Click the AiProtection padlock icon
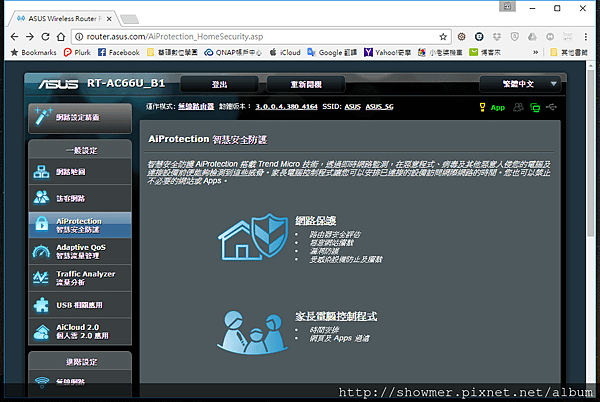The width and height of the screenshot is (600, 402). [42, 224]
